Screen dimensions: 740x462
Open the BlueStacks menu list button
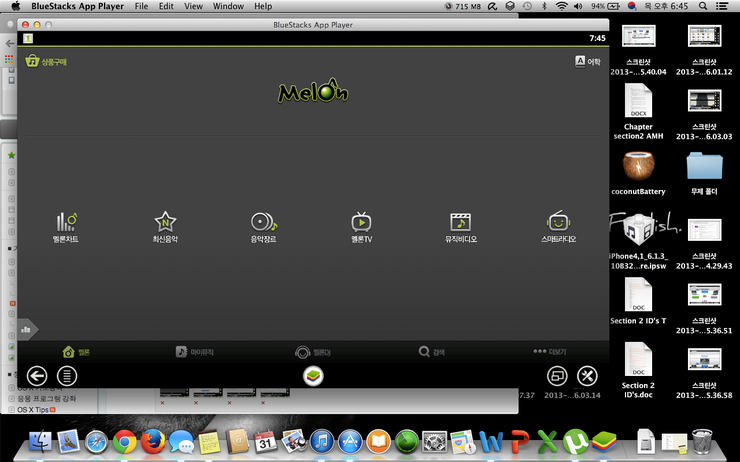(x=67, y=376)
